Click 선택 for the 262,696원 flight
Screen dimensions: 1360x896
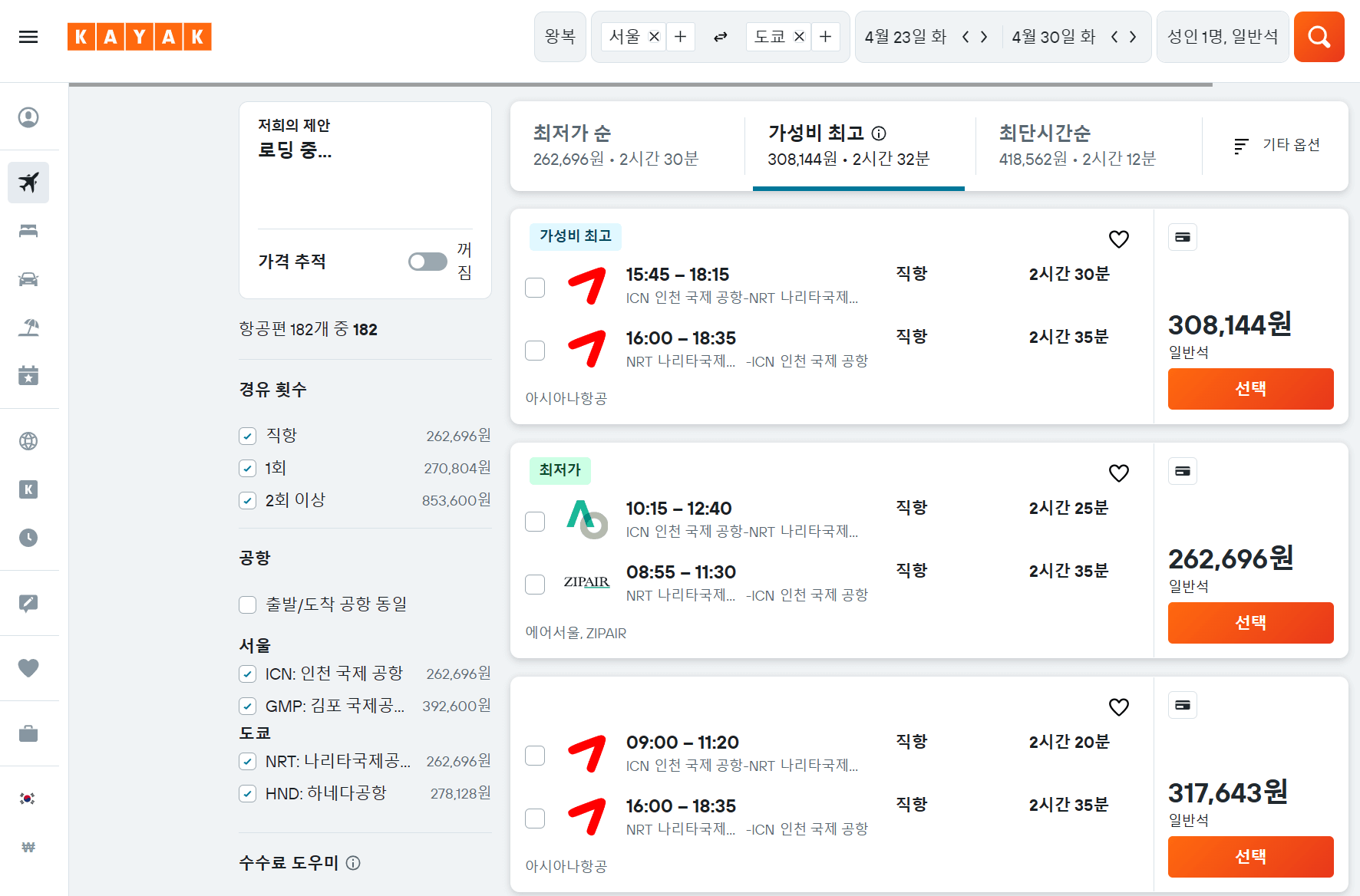pos(1250,623)
